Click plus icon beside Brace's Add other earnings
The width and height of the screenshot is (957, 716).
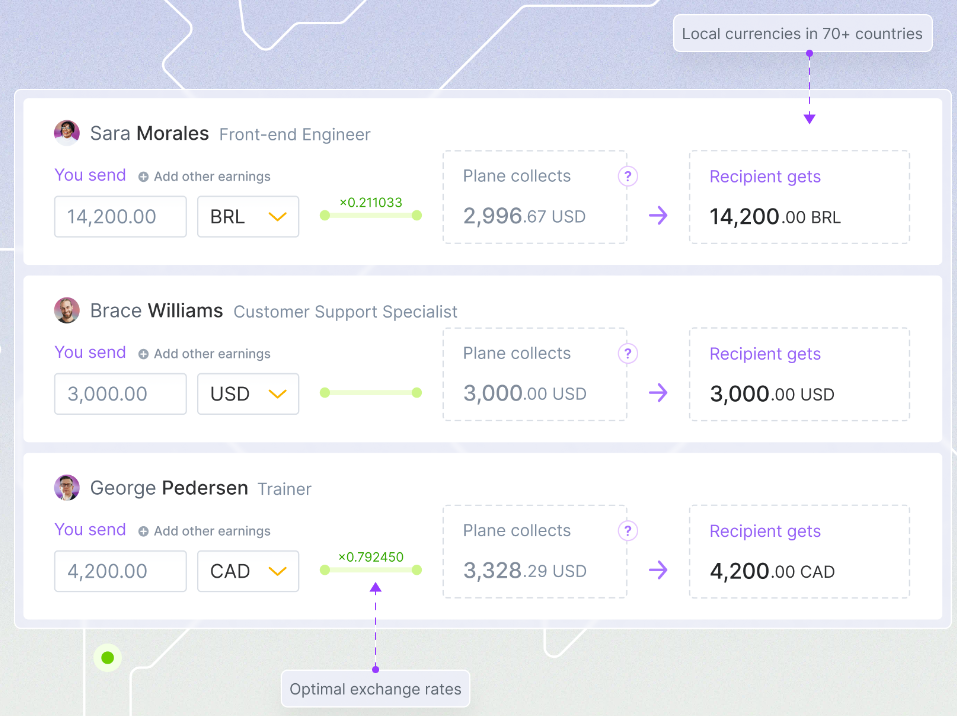click(143, 354)
